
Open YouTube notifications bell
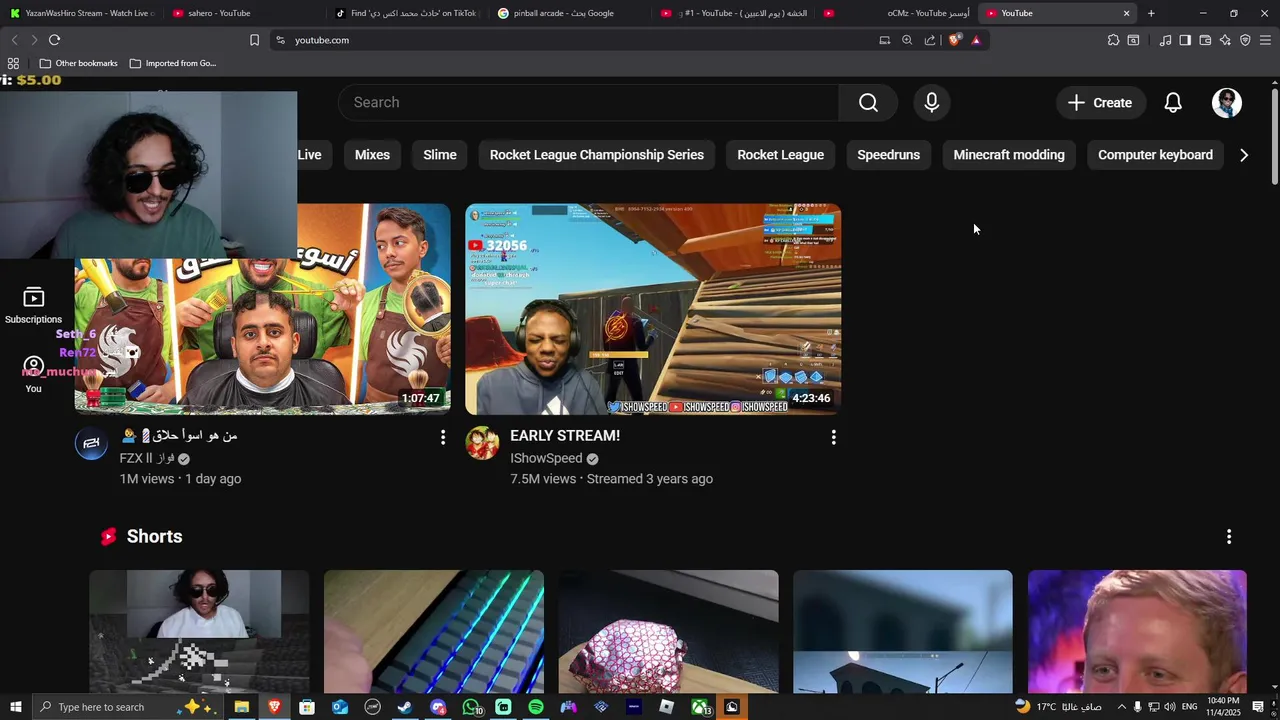coord(1173,103)
